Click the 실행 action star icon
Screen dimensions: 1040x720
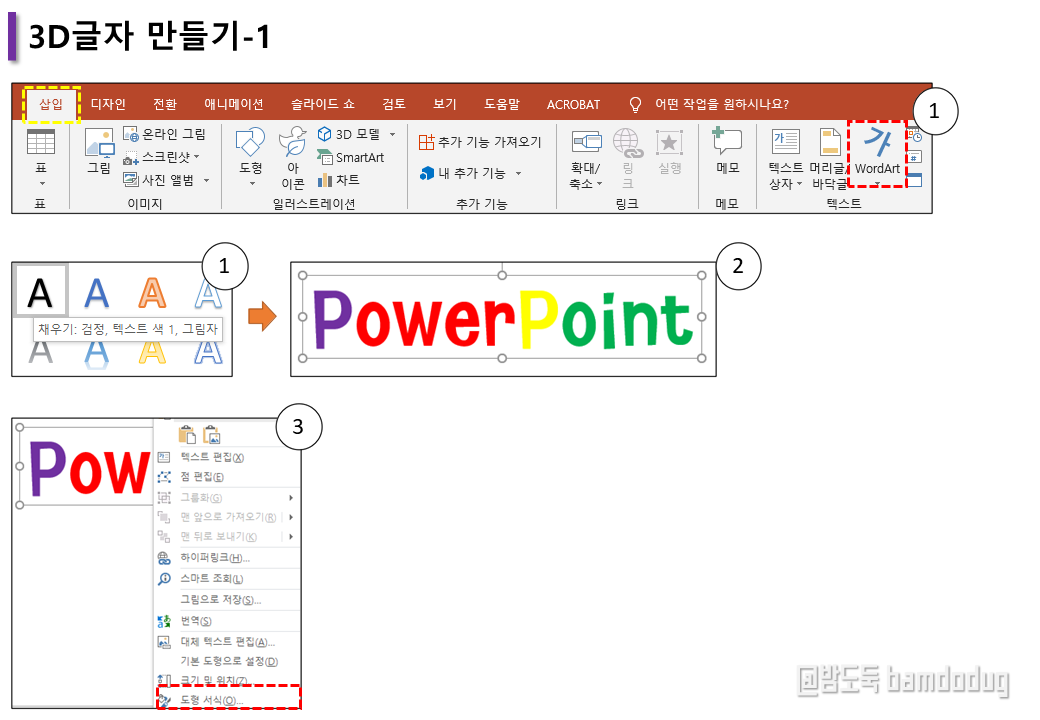(x=669, y=142)
